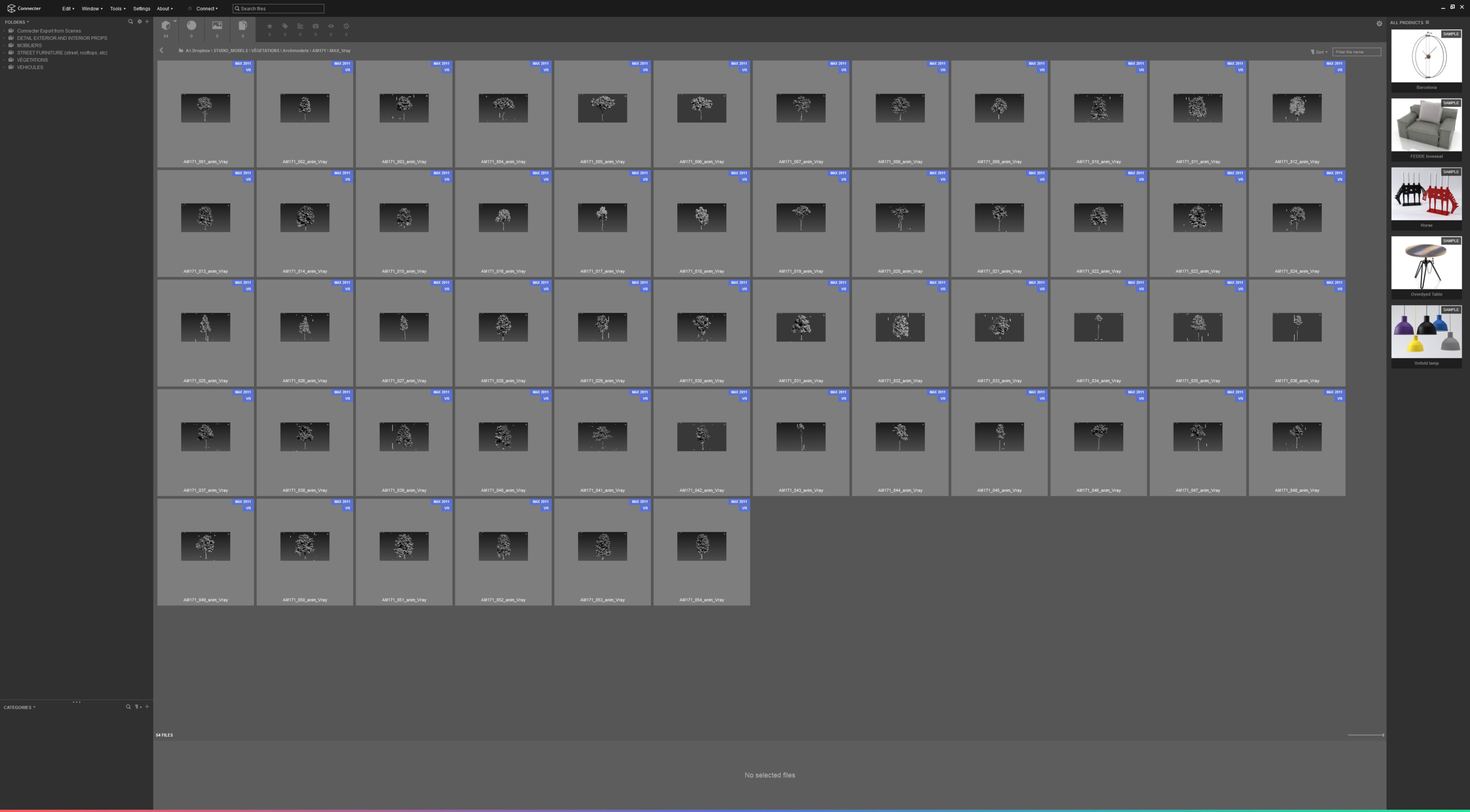1470x812 pixels.
Task: Open the Tools menu
Action: [118, 9]
